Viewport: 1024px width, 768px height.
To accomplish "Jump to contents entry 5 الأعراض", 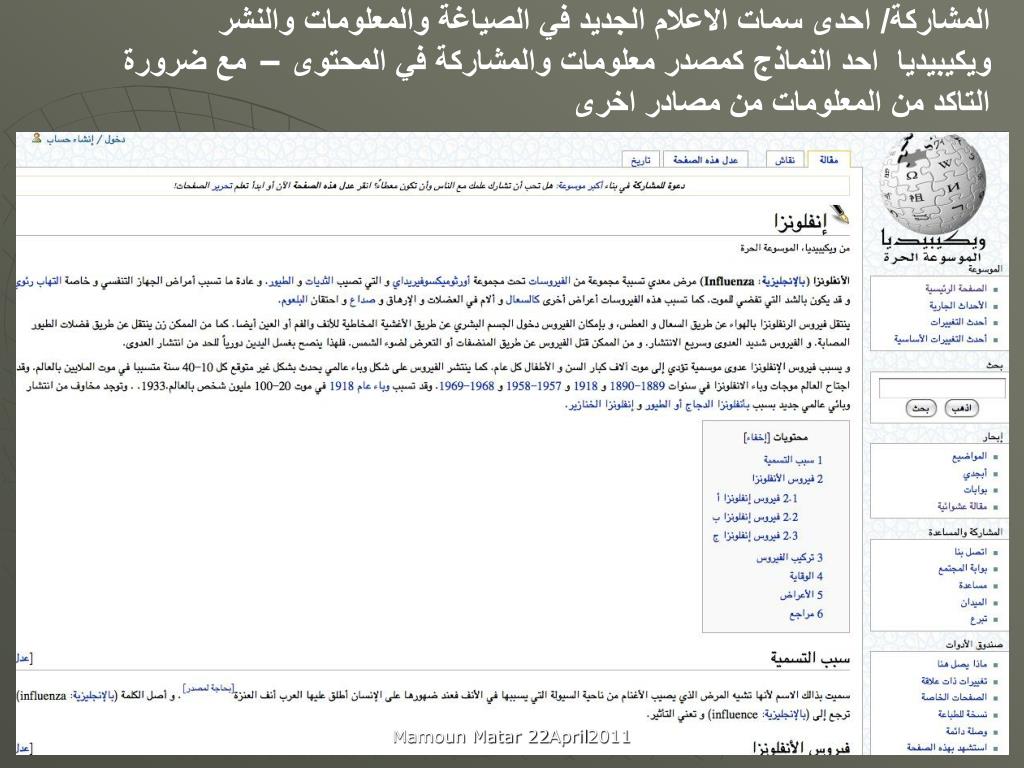I will click(801, 595).
